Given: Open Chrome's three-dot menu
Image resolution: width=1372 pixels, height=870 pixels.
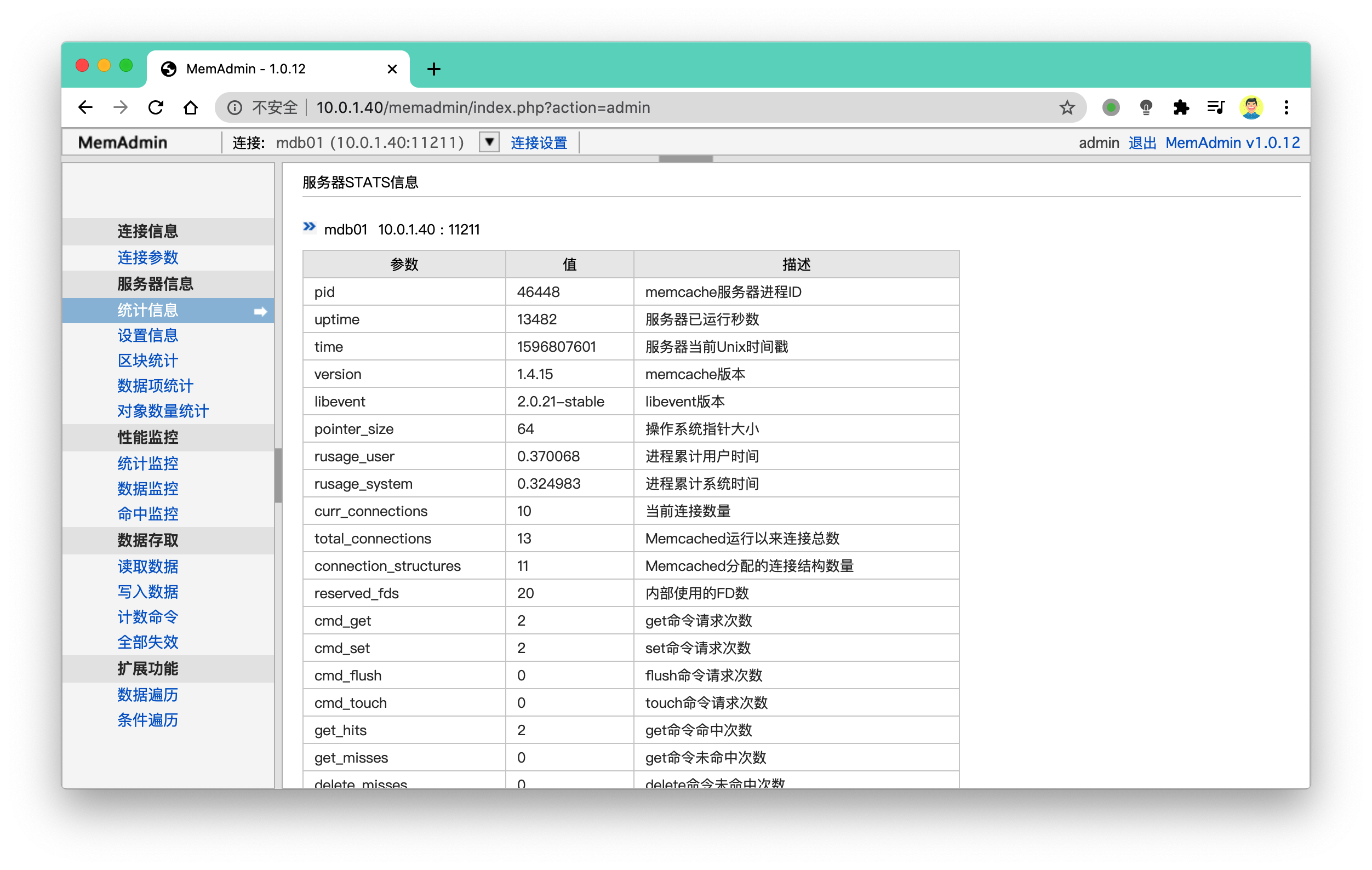Looking at the screenshot, I should coord(1287,108).
